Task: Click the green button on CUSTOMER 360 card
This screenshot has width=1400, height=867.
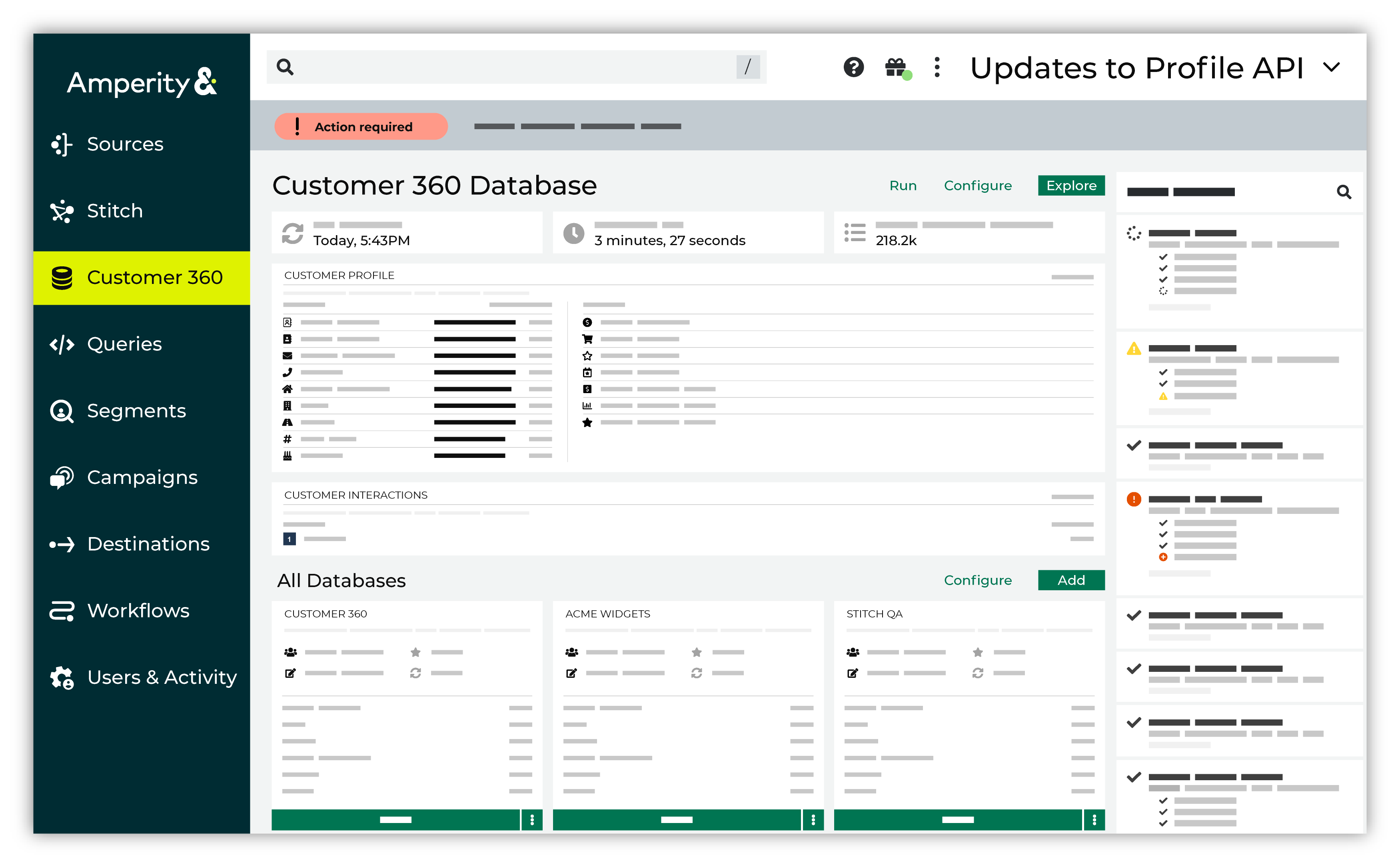Action: 395,820
